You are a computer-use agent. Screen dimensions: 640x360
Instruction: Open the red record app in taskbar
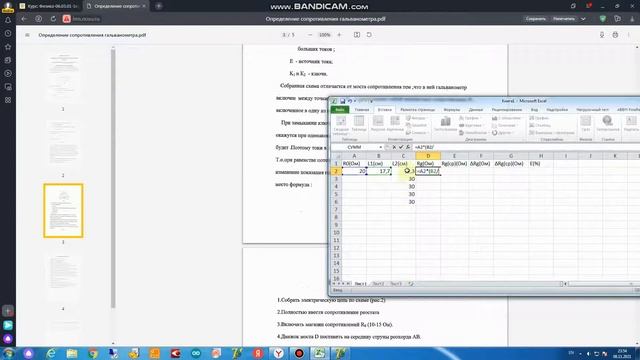coord(299,353)
